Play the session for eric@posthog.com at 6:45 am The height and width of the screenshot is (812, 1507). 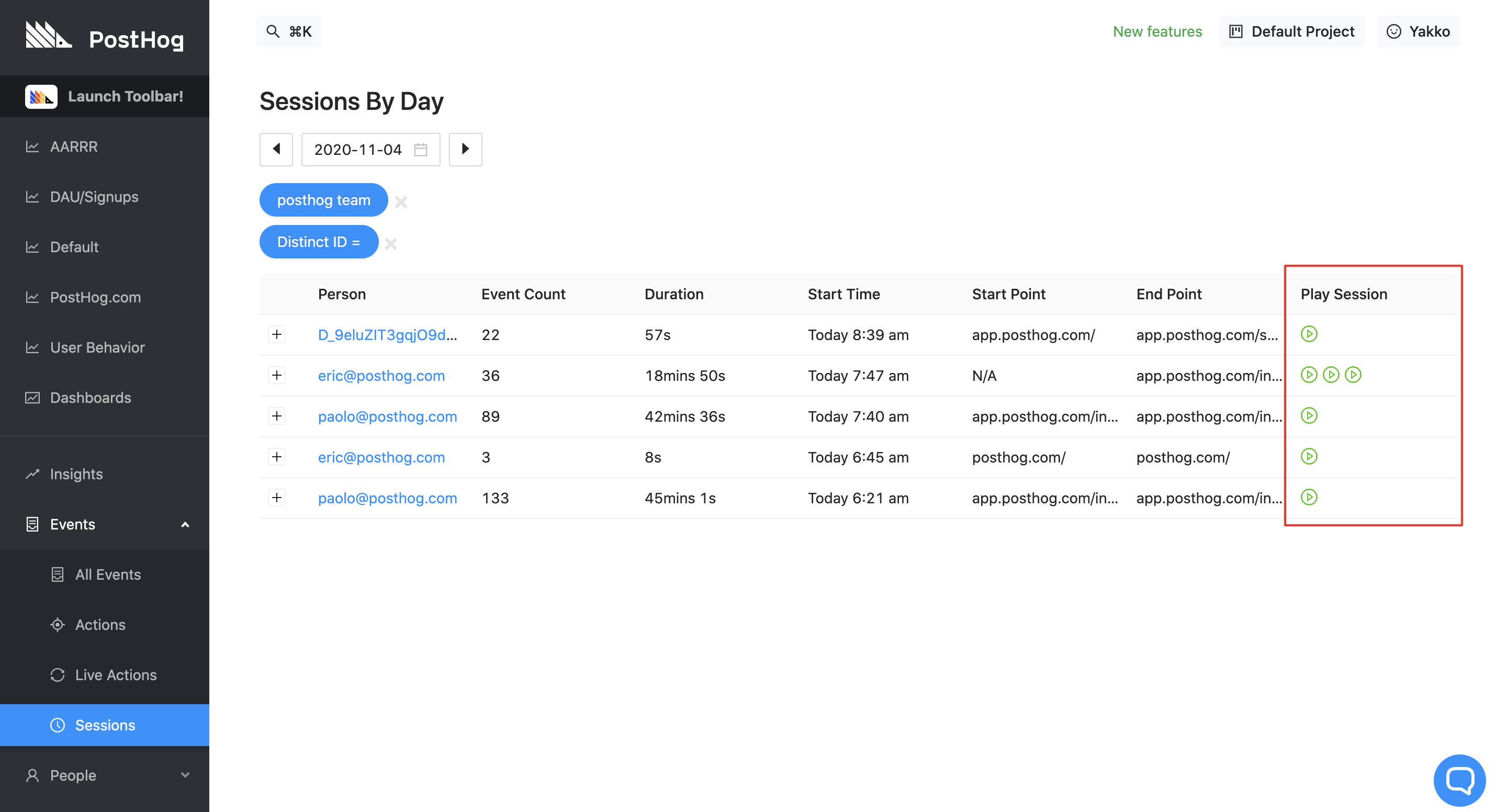point(1309,456)
